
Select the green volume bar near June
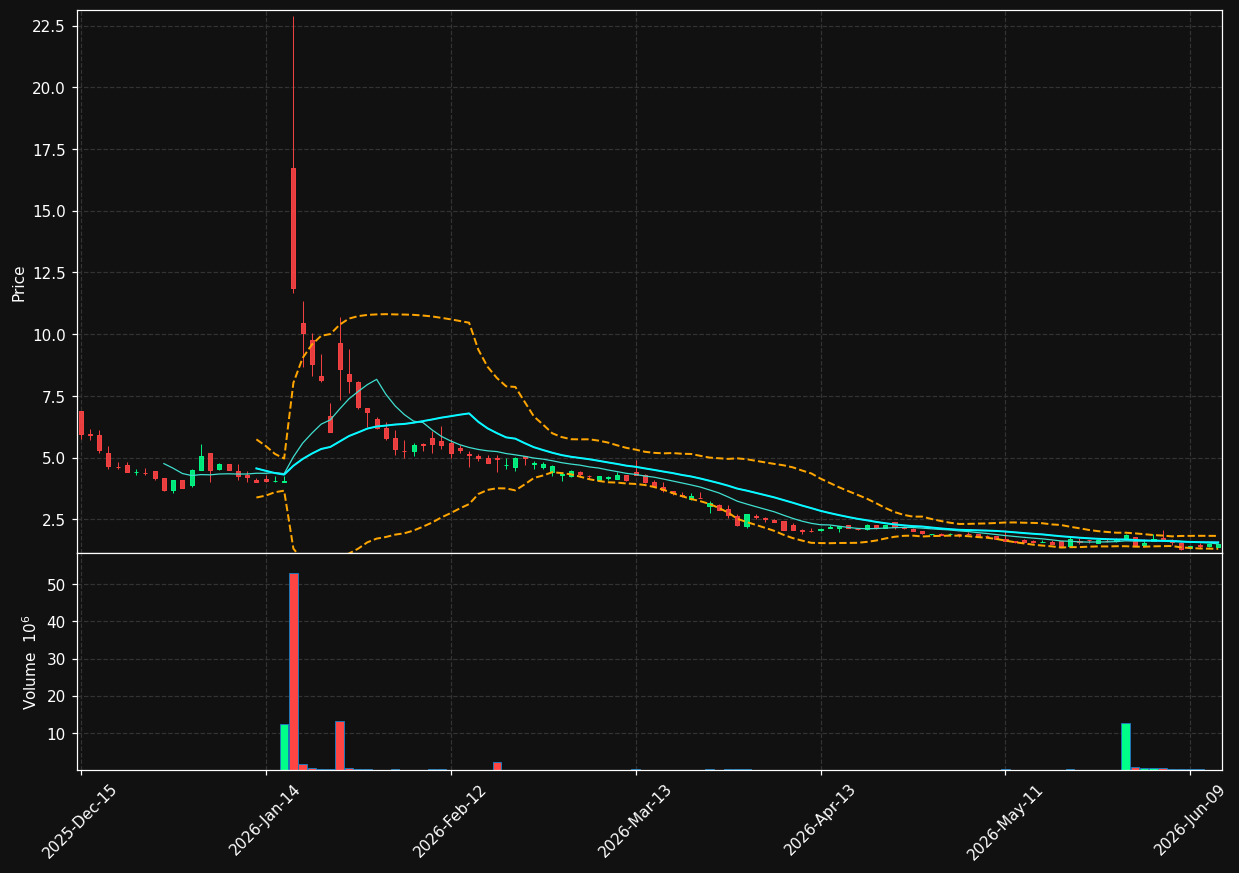pos(1126,747)
